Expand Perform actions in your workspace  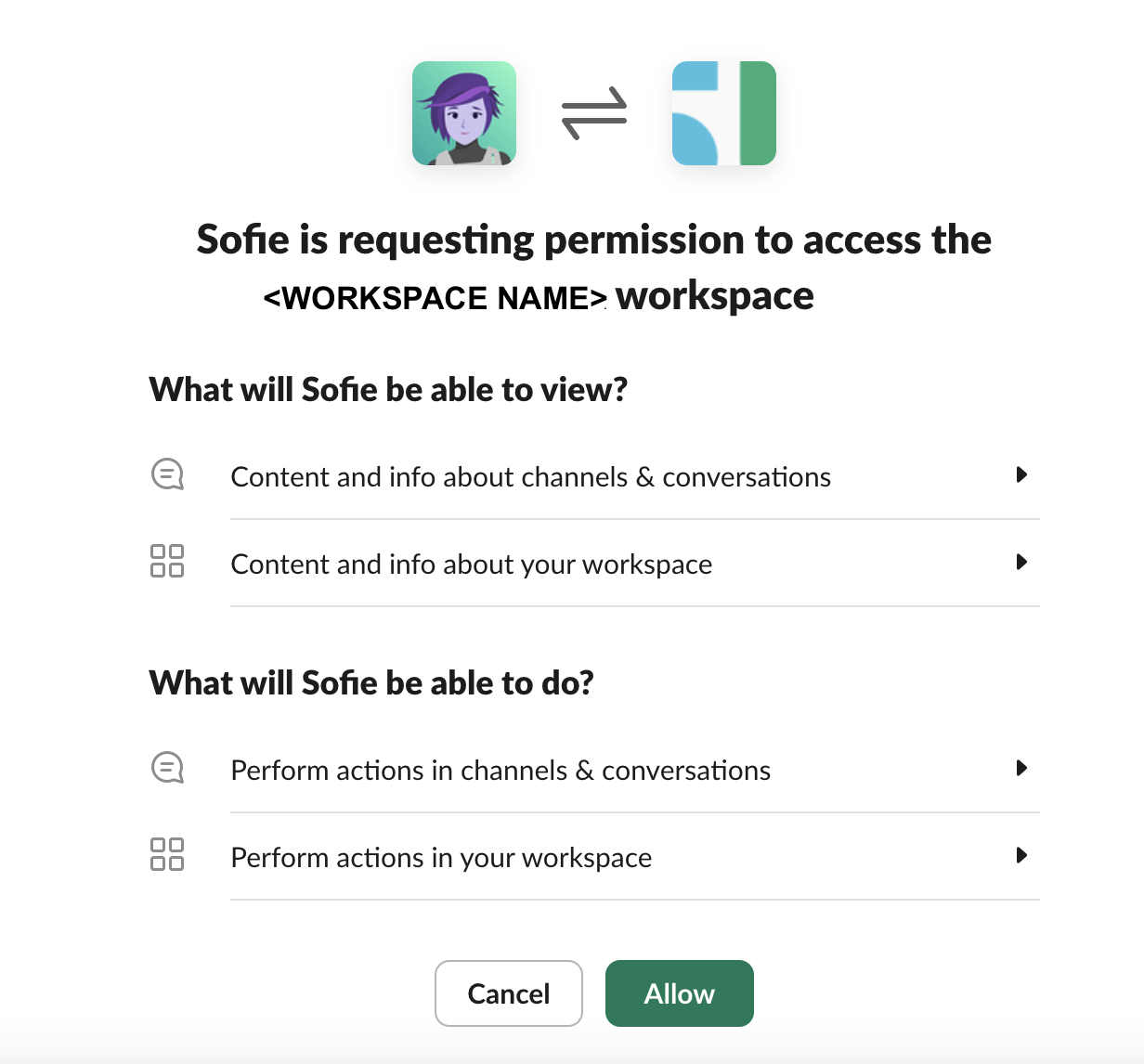(1022, 856)
